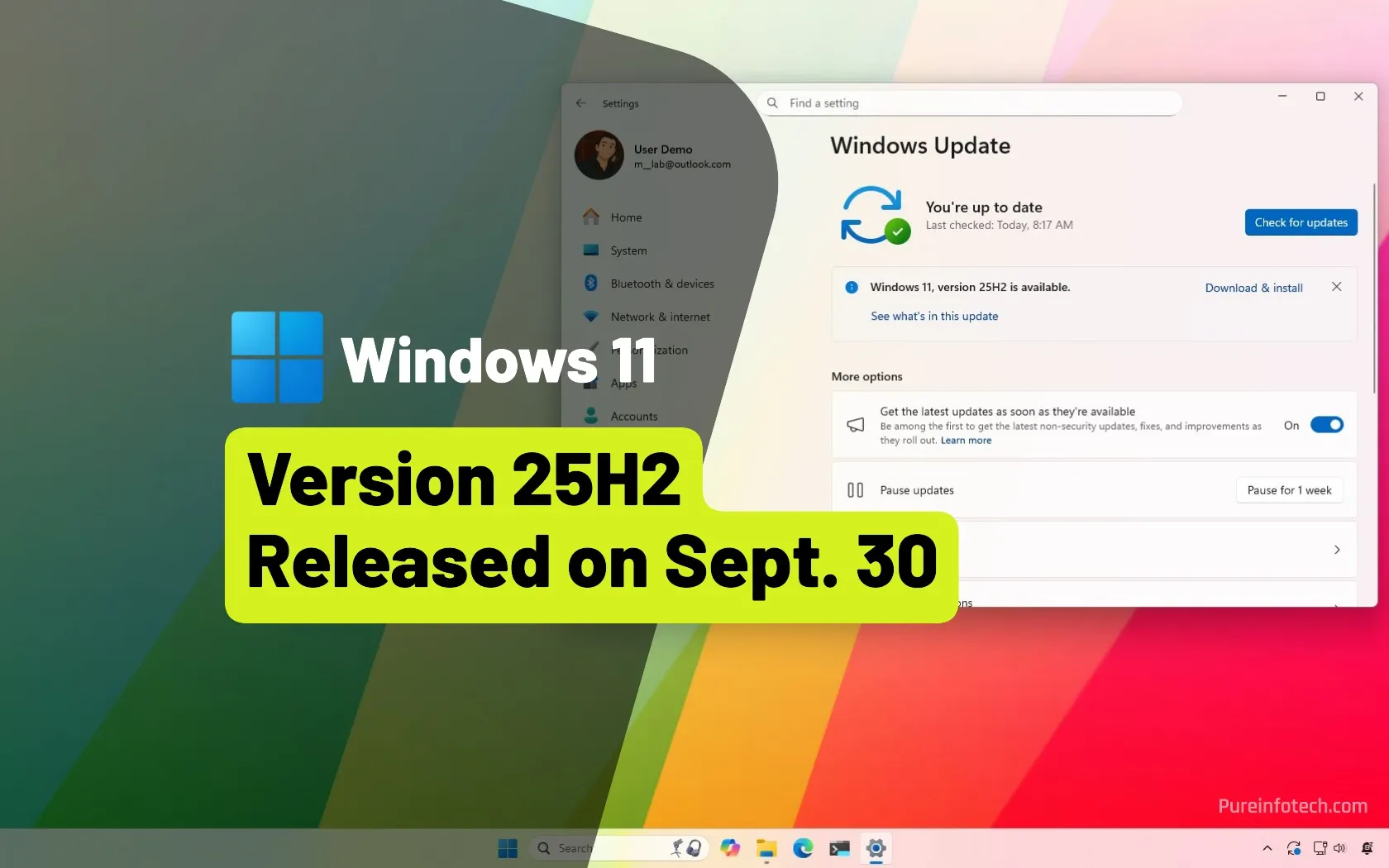Viewport: 1389px width, 868px height.
Task: Open Copilot from the taskbar
Action: [730, 848]
